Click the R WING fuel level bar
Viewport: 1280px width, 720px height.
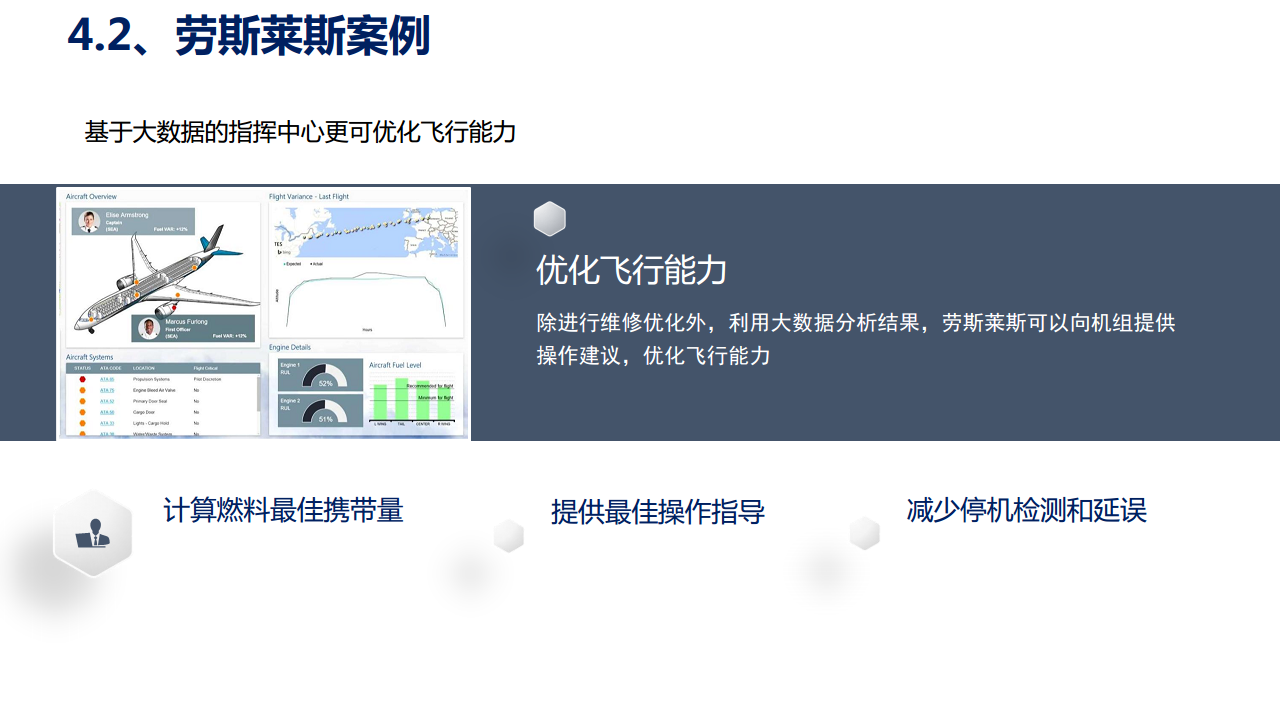click(x=444, y=403)
